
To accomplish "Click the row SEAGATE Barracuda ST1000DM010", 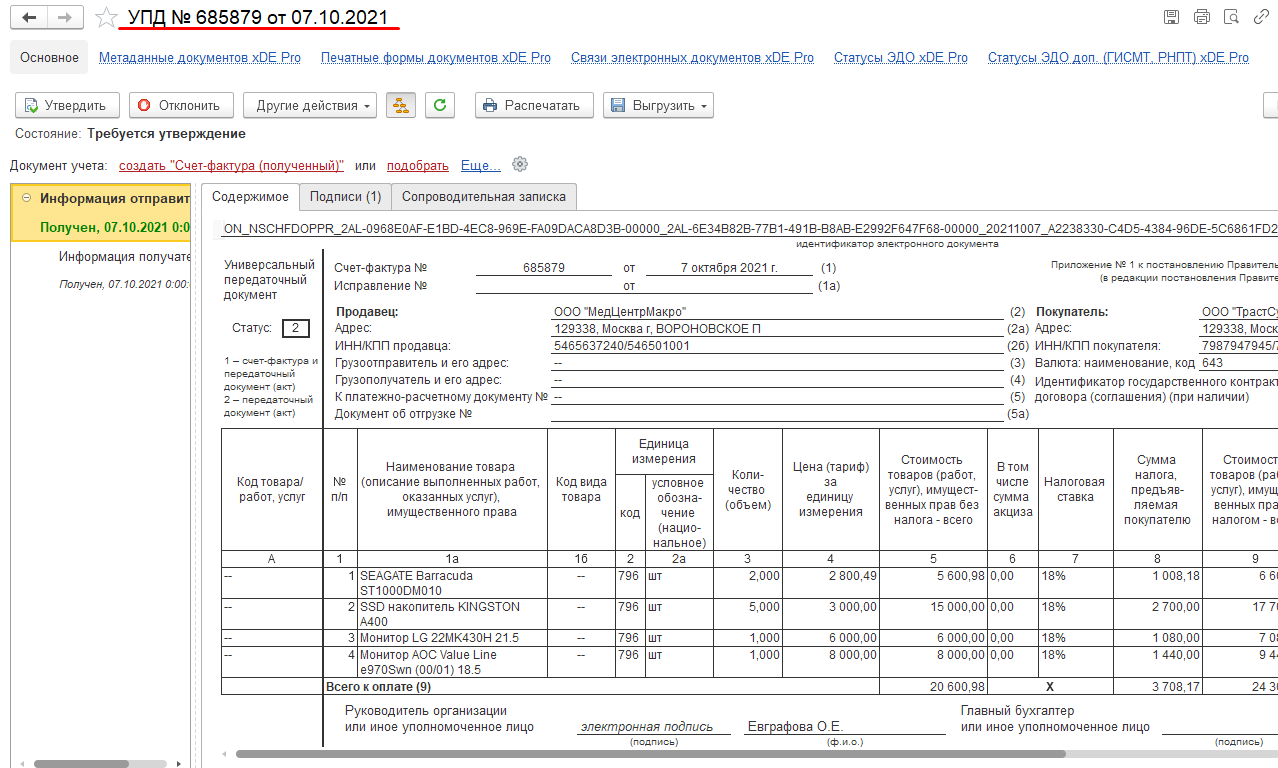I will [452, 583].
